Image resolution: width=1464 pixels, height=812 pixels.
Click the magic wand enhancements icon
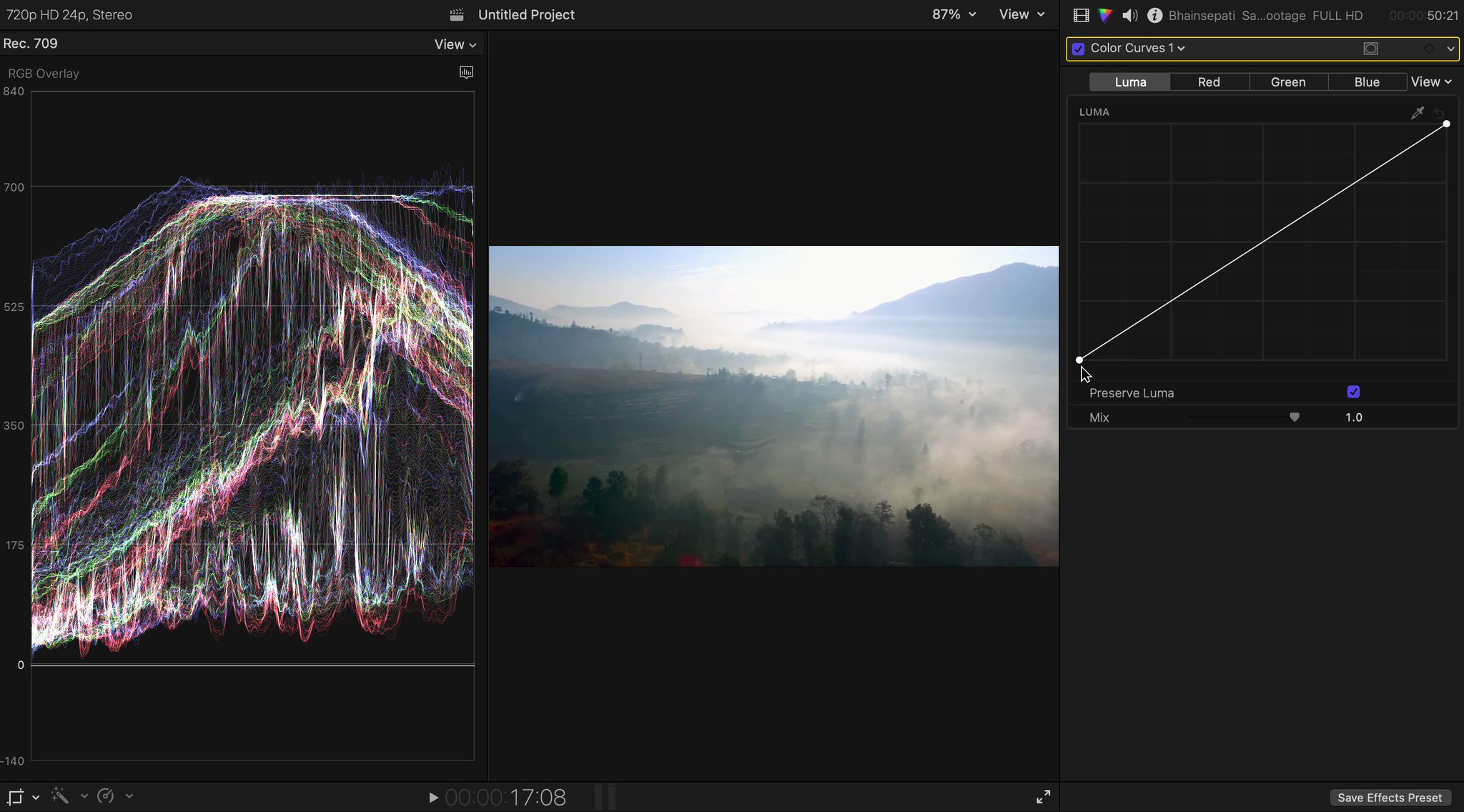tap(60, 796)
